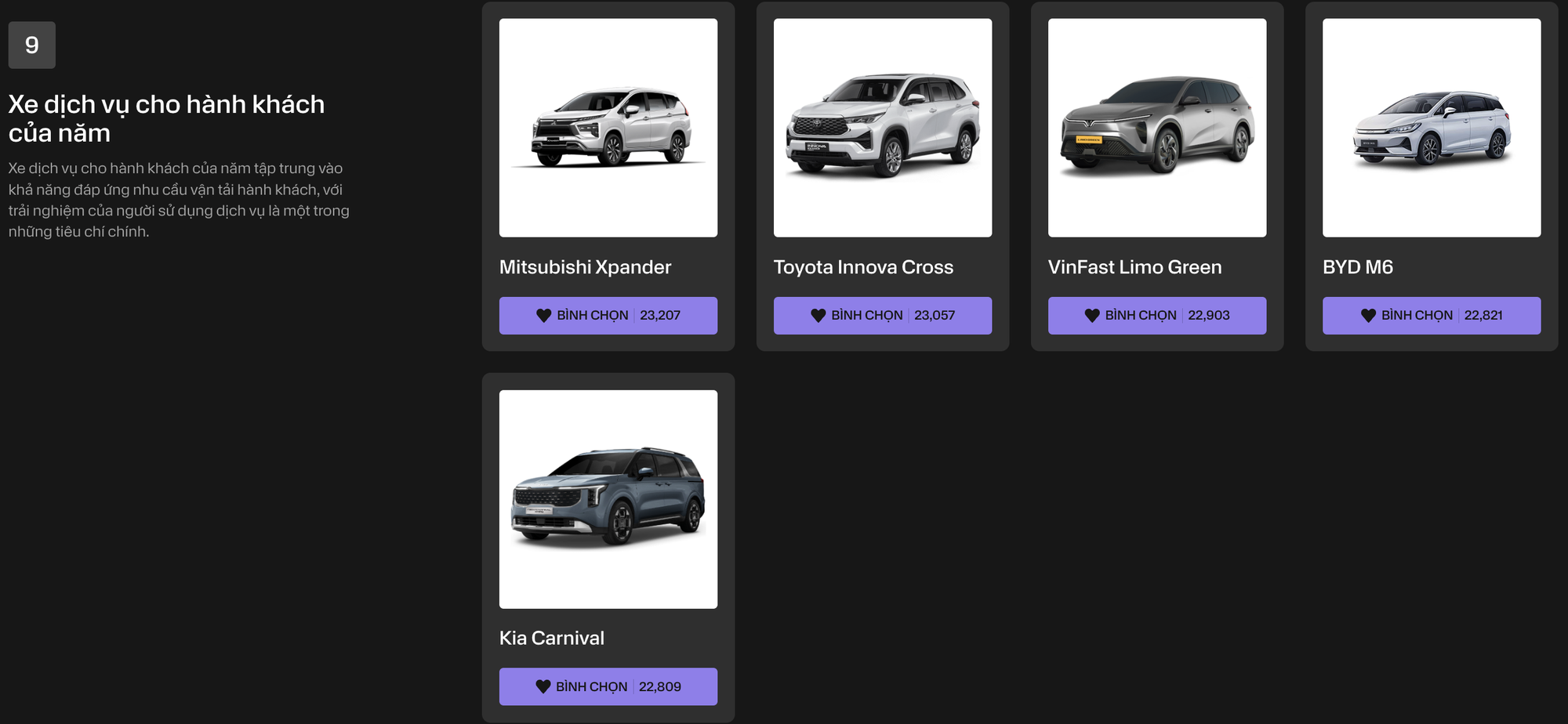Select the Toyota Innova Cross title
Screen dimensions: 1568x724
point(863,267)
